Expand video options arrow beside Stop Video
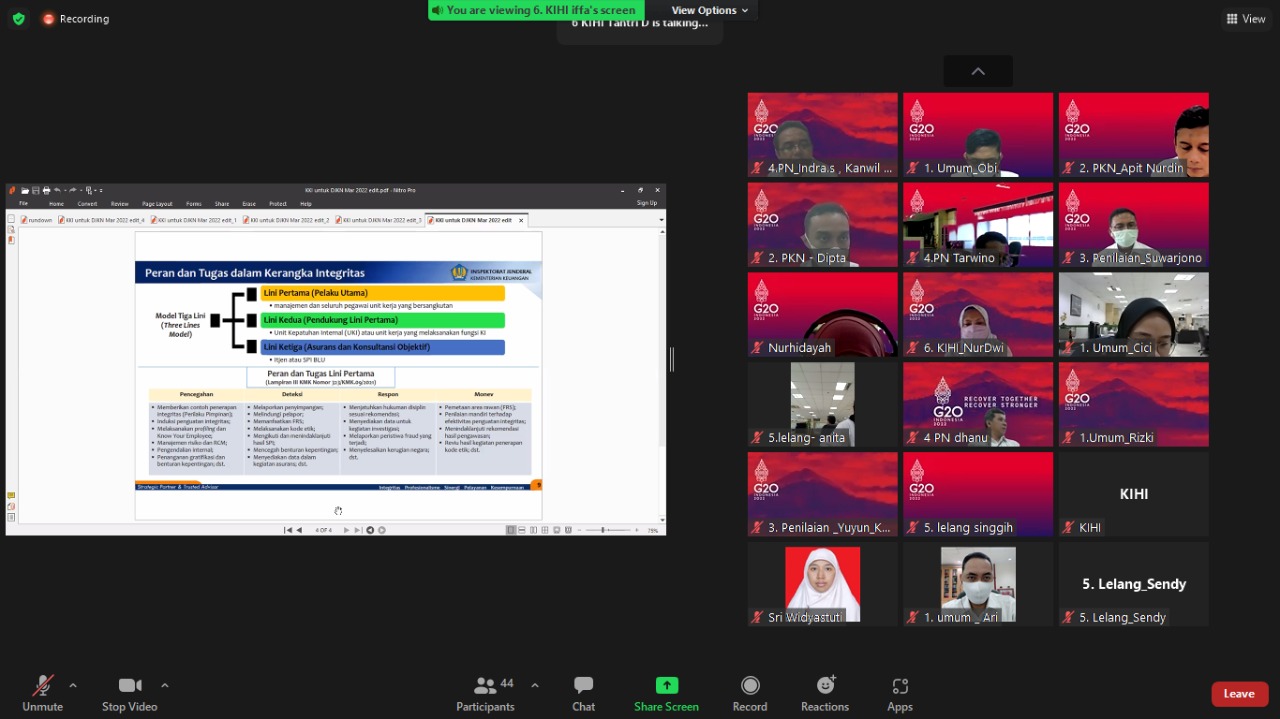The image size is (1280, 719). [165, 685]
